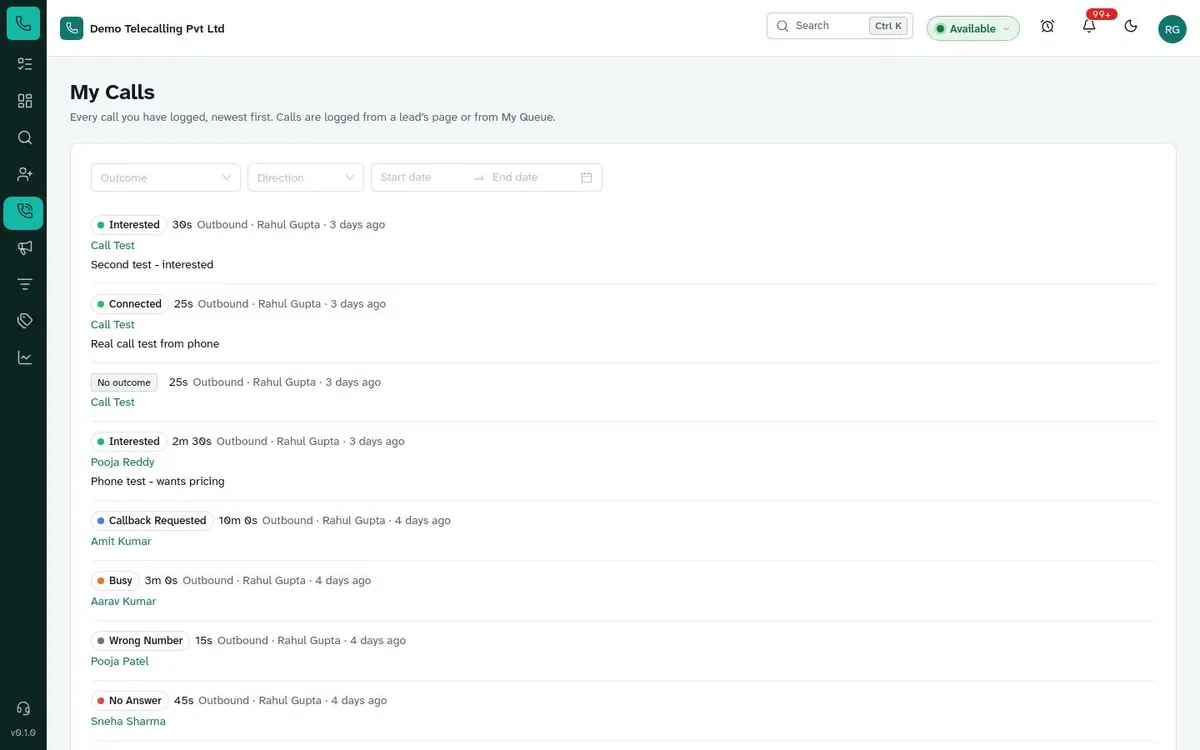Open the search icon in sidebar
Screen dimensions: 1200x750
[x=25, y=138]
